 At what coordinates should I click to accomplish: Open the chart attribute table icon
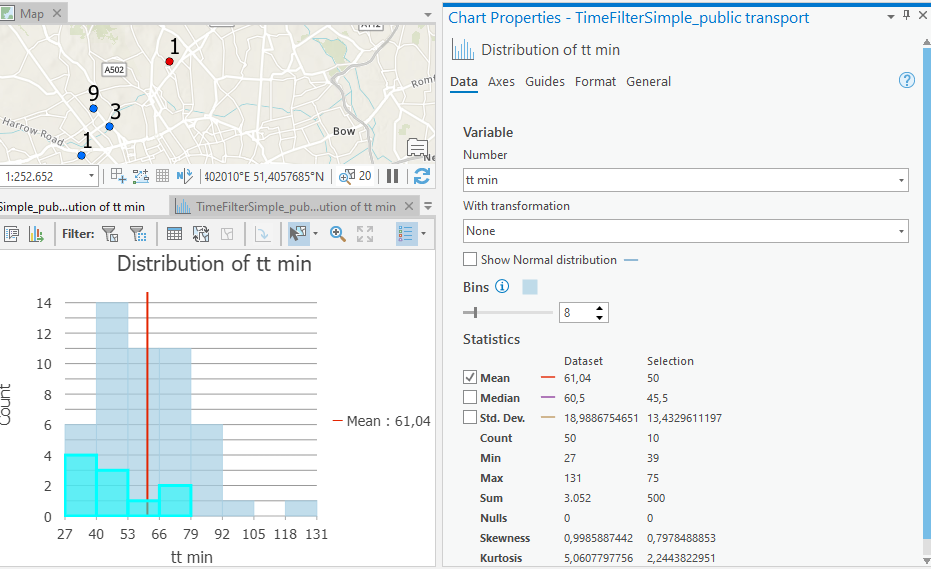click(x=174, y=234)
